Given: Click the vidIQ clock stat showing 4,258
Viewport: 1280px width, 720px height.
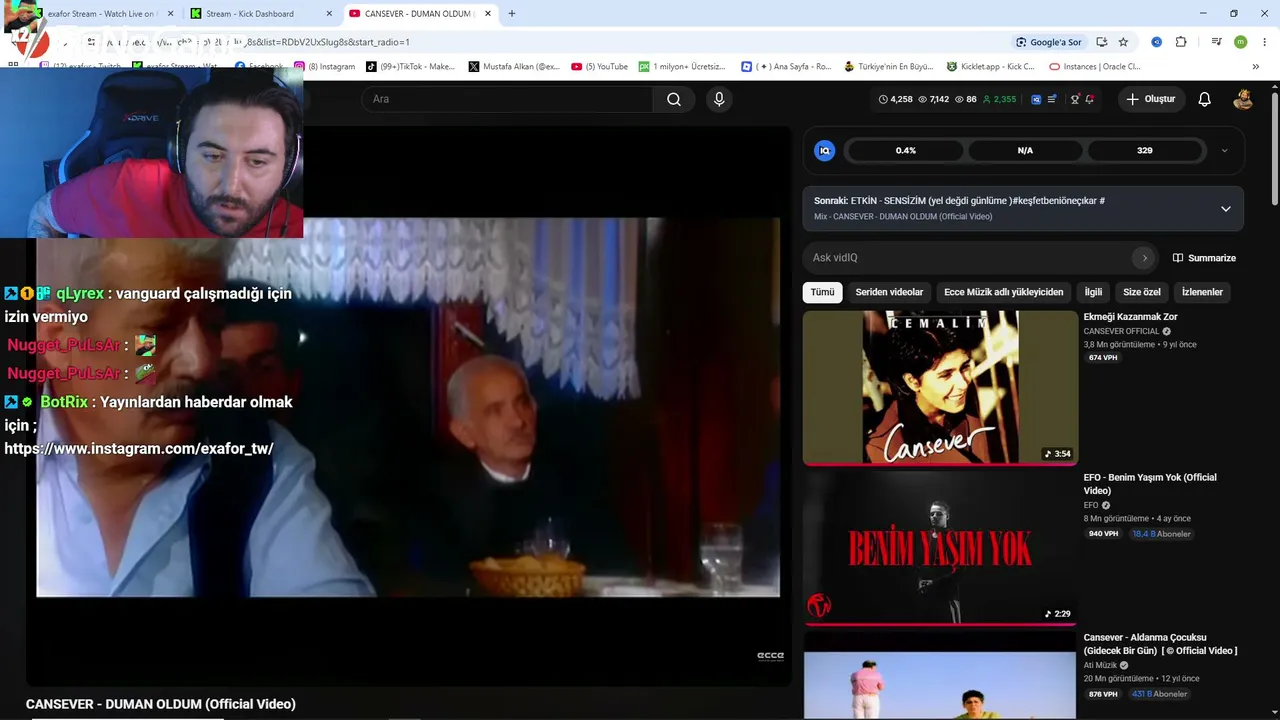Looking at the screenshot, I should click(896, 99).
